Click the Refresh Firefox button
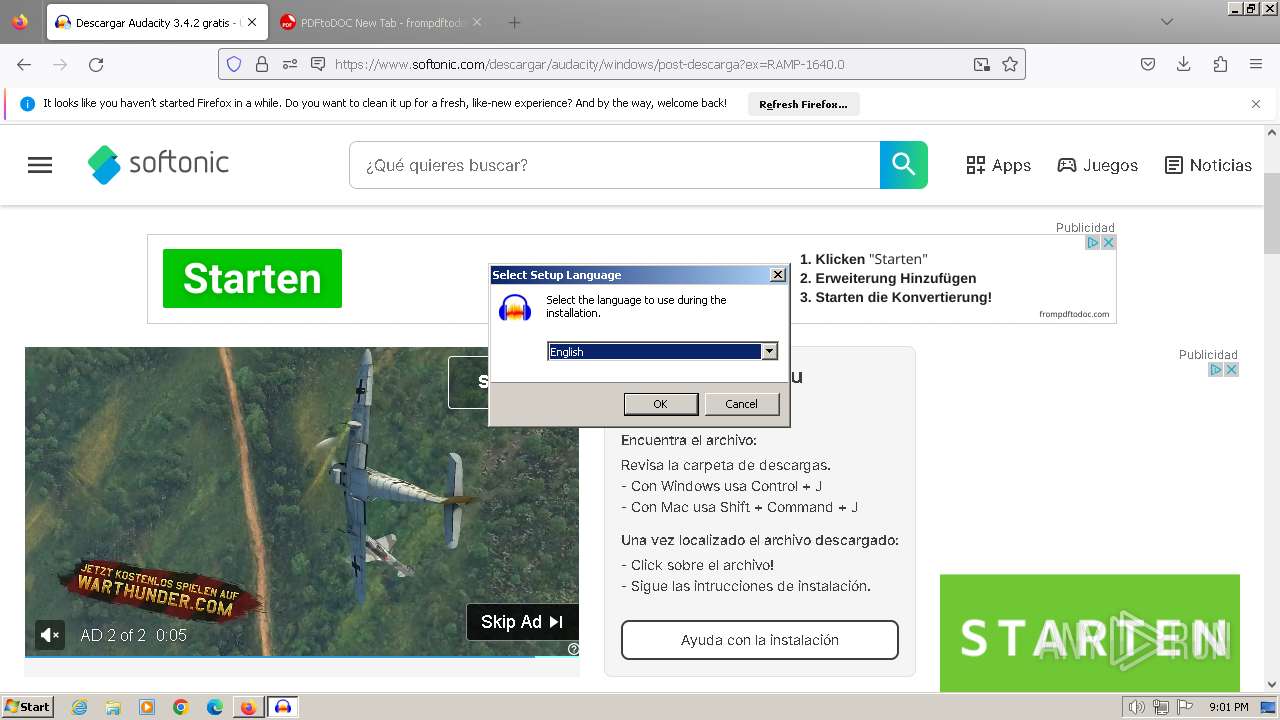 [x=803, y=104]
